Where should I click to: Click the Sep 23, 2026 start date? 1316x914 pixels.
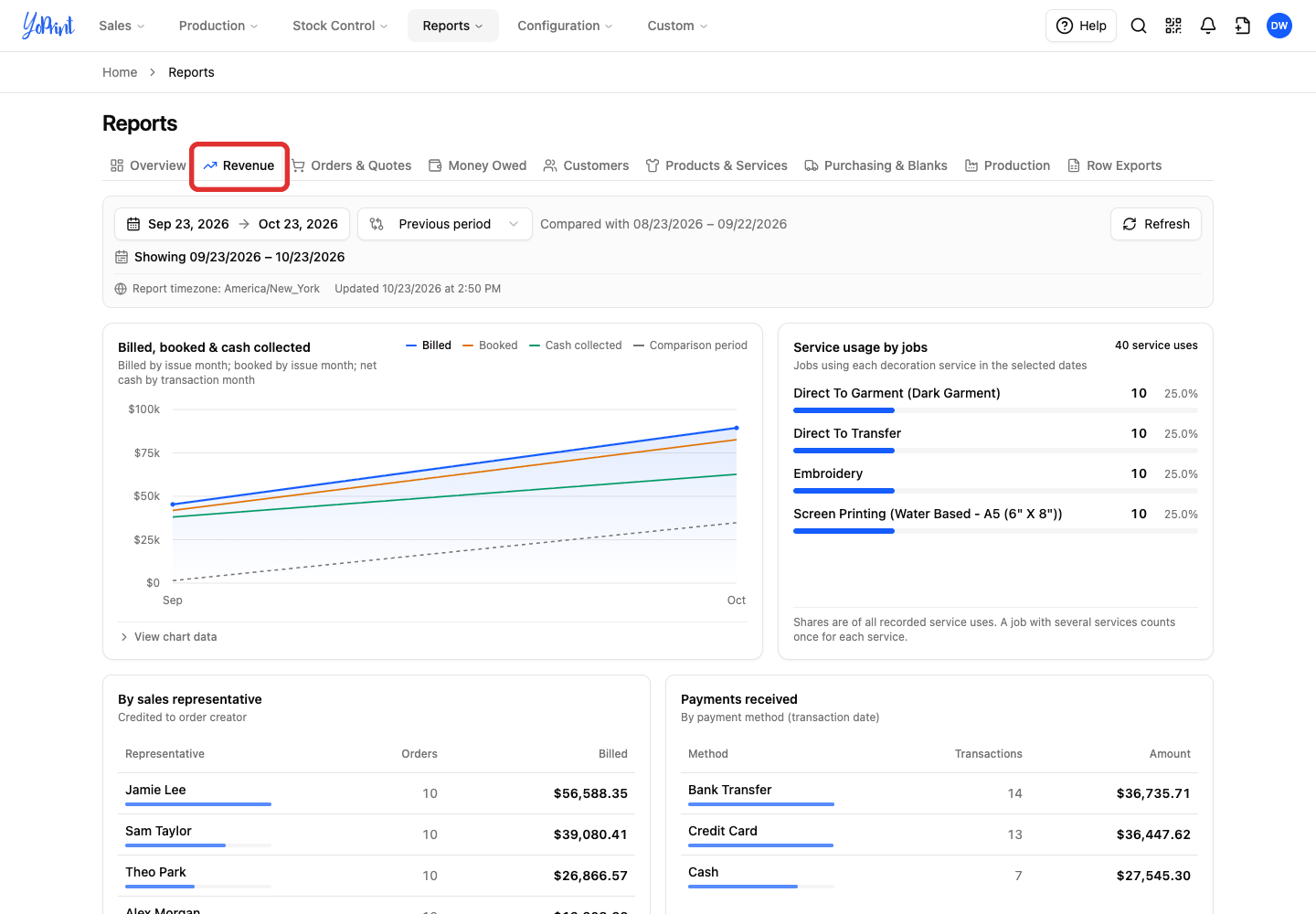click(x=188, y=224)
